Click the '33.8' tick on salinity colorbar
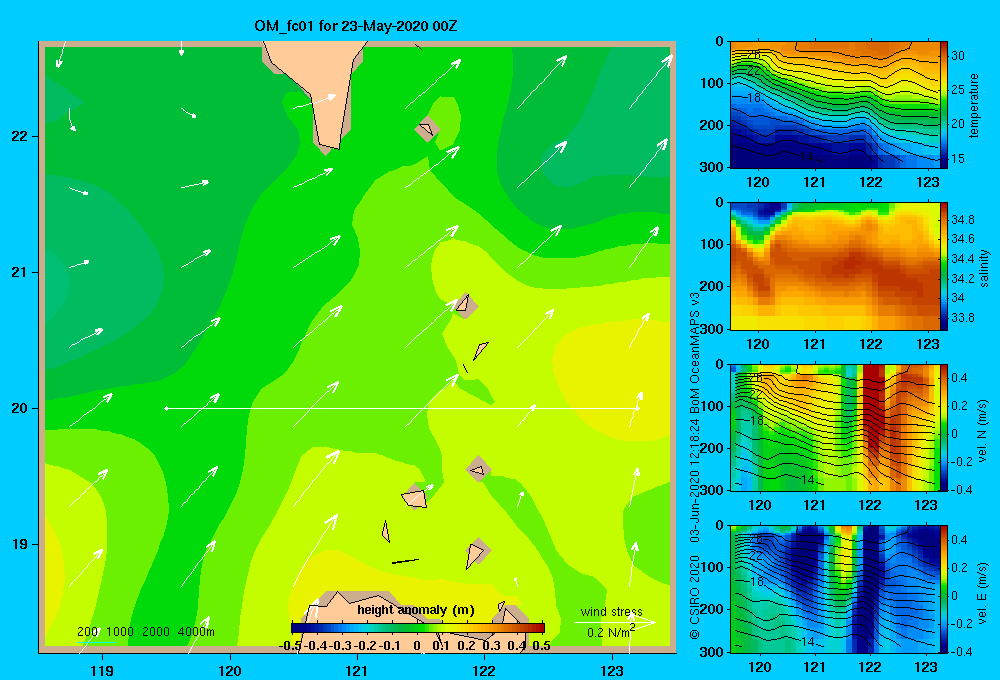1000x680 pixels. pyautogui.click(x=962, y=318)
